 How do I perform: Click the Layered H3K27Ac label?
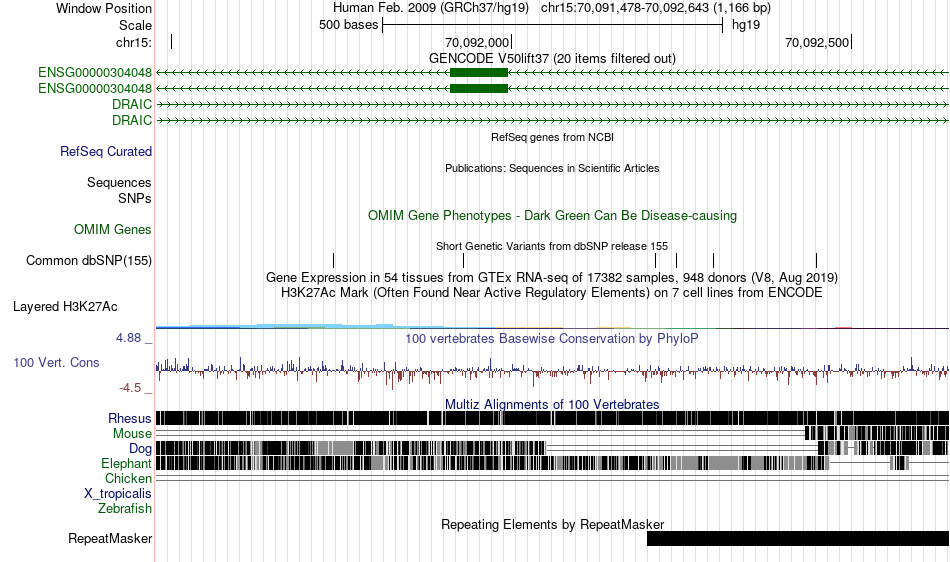coord(65,306)
